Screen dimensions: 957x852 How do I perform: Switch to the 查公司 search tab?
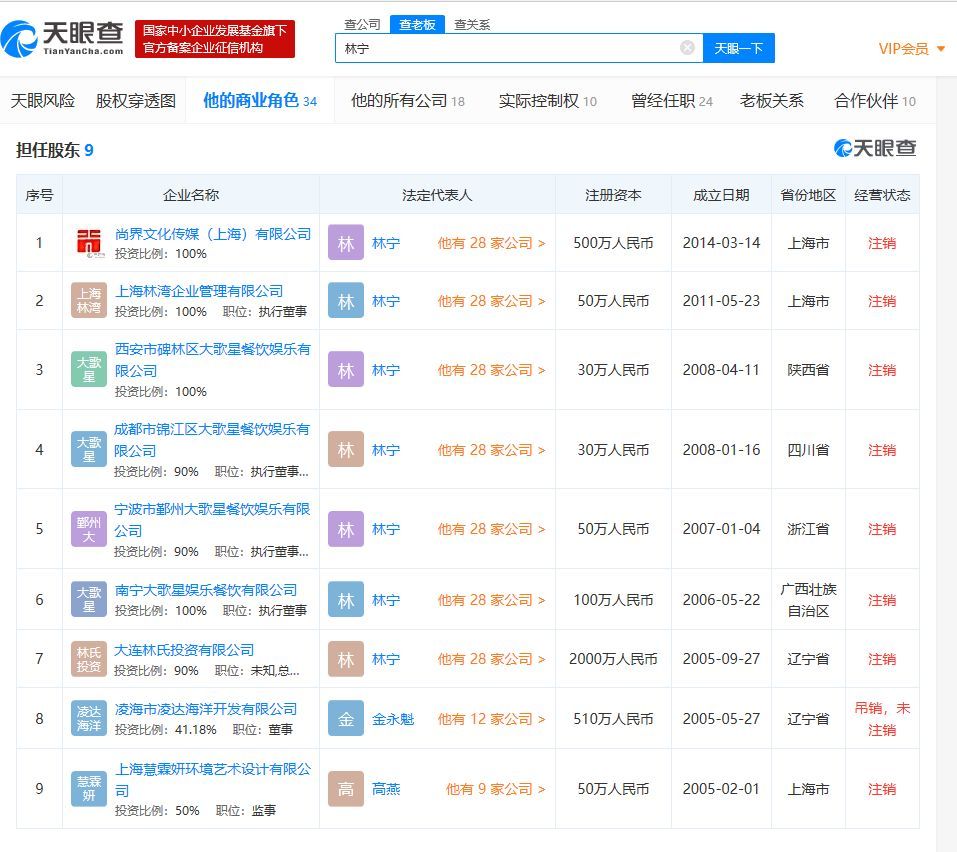[362, 24]
